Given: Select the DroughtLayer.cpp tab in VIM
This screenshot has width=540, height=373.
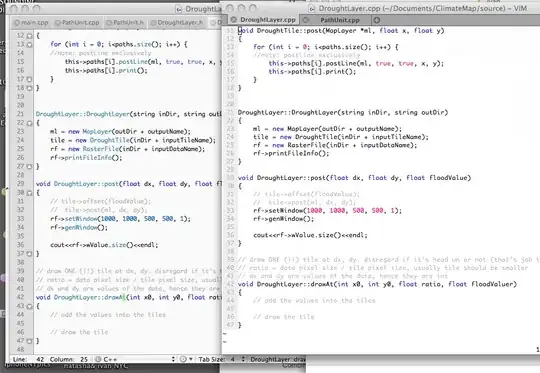Looking at the screenshot, I should (264, 20).
